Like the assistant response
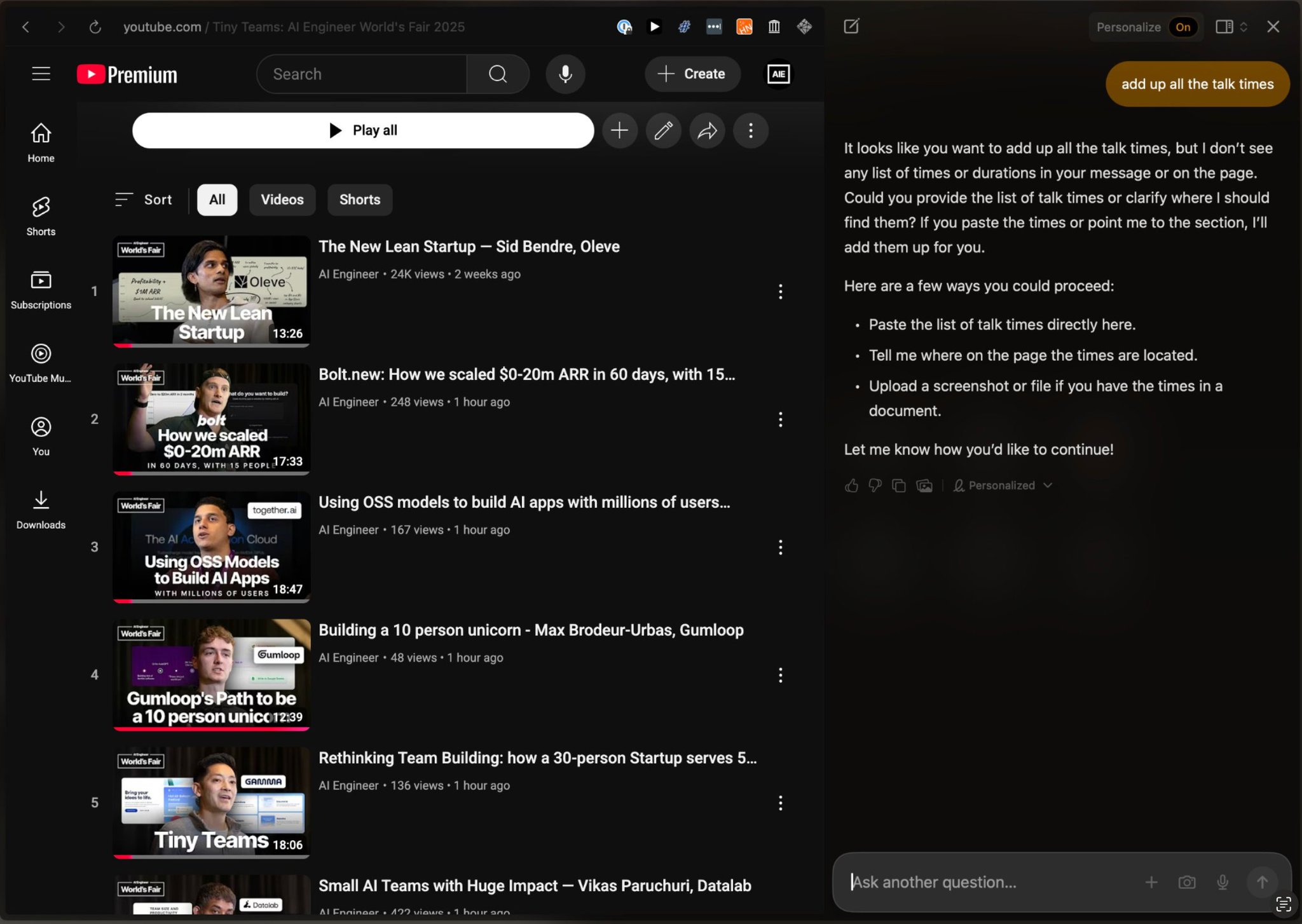The image size is (1302, 924). (852, 486)
